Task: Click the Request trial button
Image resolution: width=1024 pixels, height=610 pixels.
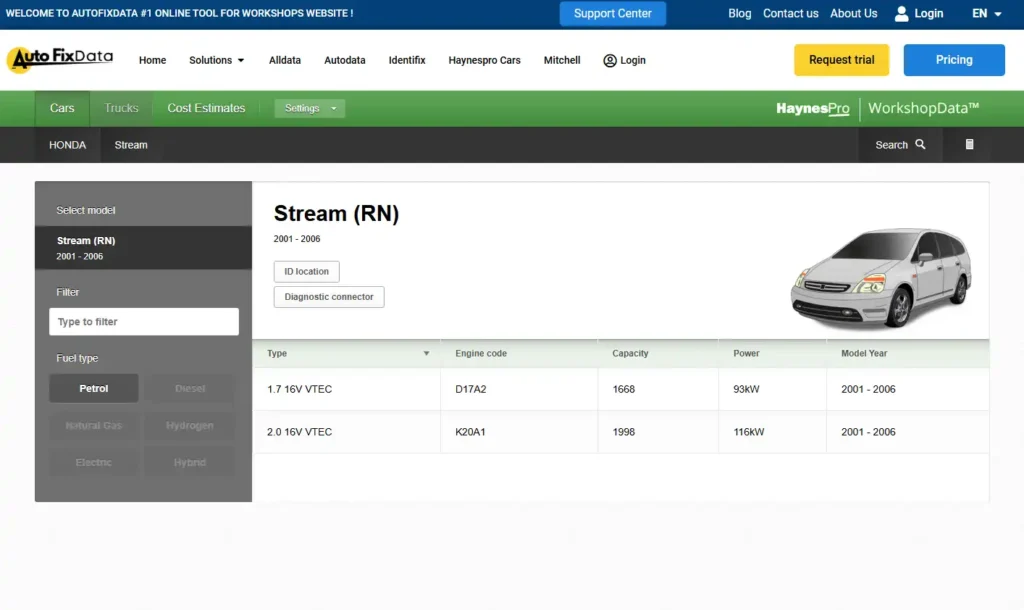Action: (x=841, y=60)
